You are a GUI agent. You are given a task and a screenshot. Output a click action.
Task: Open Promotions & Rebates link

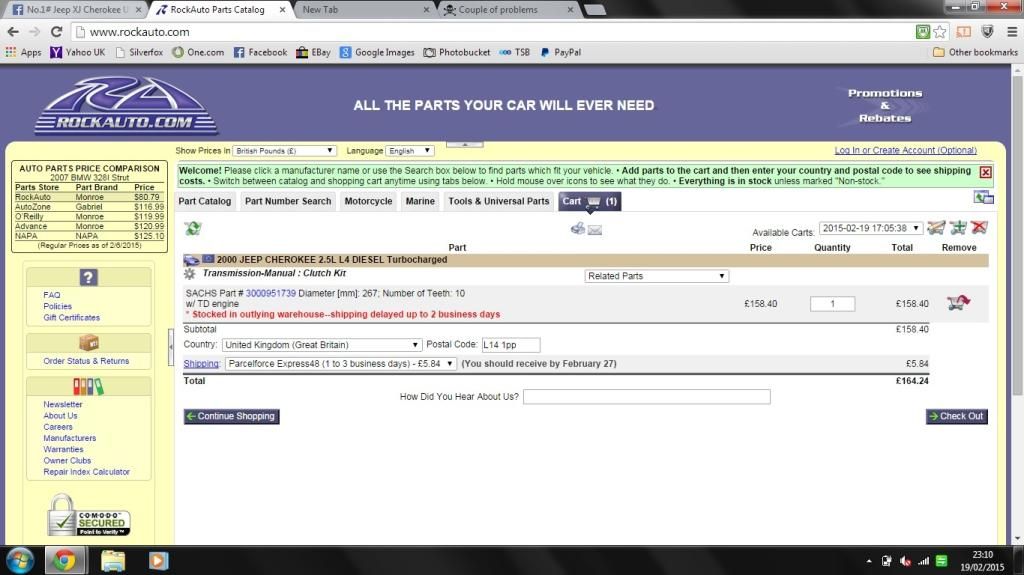885,106
